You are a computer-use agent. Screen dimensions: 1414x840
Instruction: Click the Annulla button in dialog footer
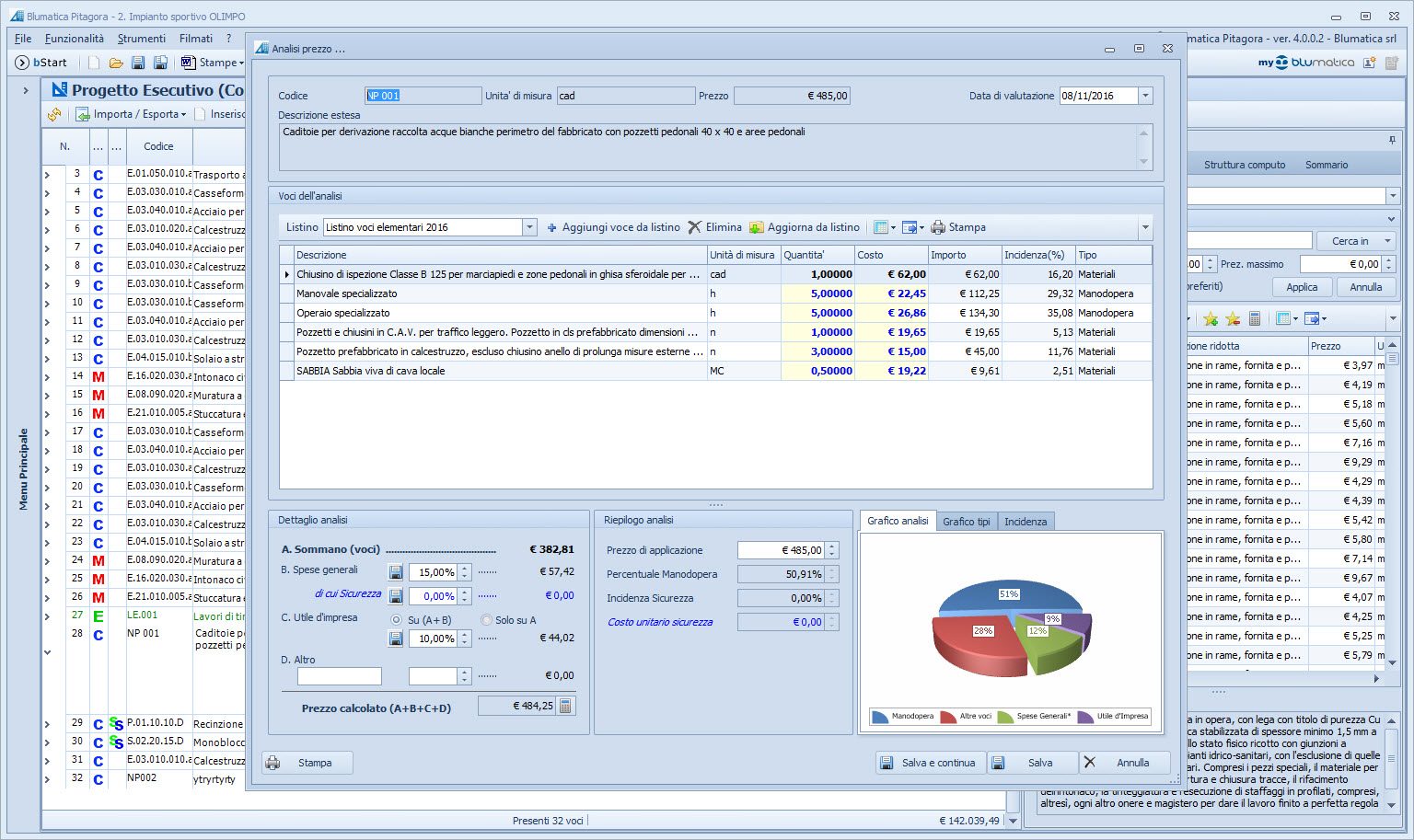point(1124,763)
